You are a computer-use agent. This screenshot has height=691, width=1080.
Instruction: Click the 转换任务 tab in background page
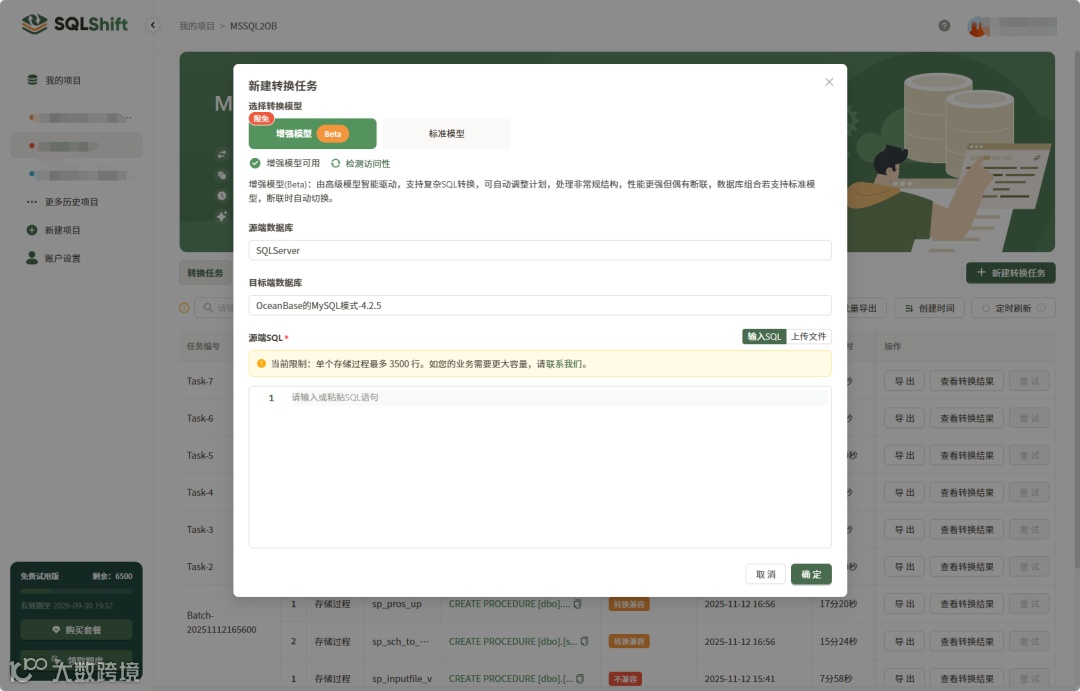205,273
